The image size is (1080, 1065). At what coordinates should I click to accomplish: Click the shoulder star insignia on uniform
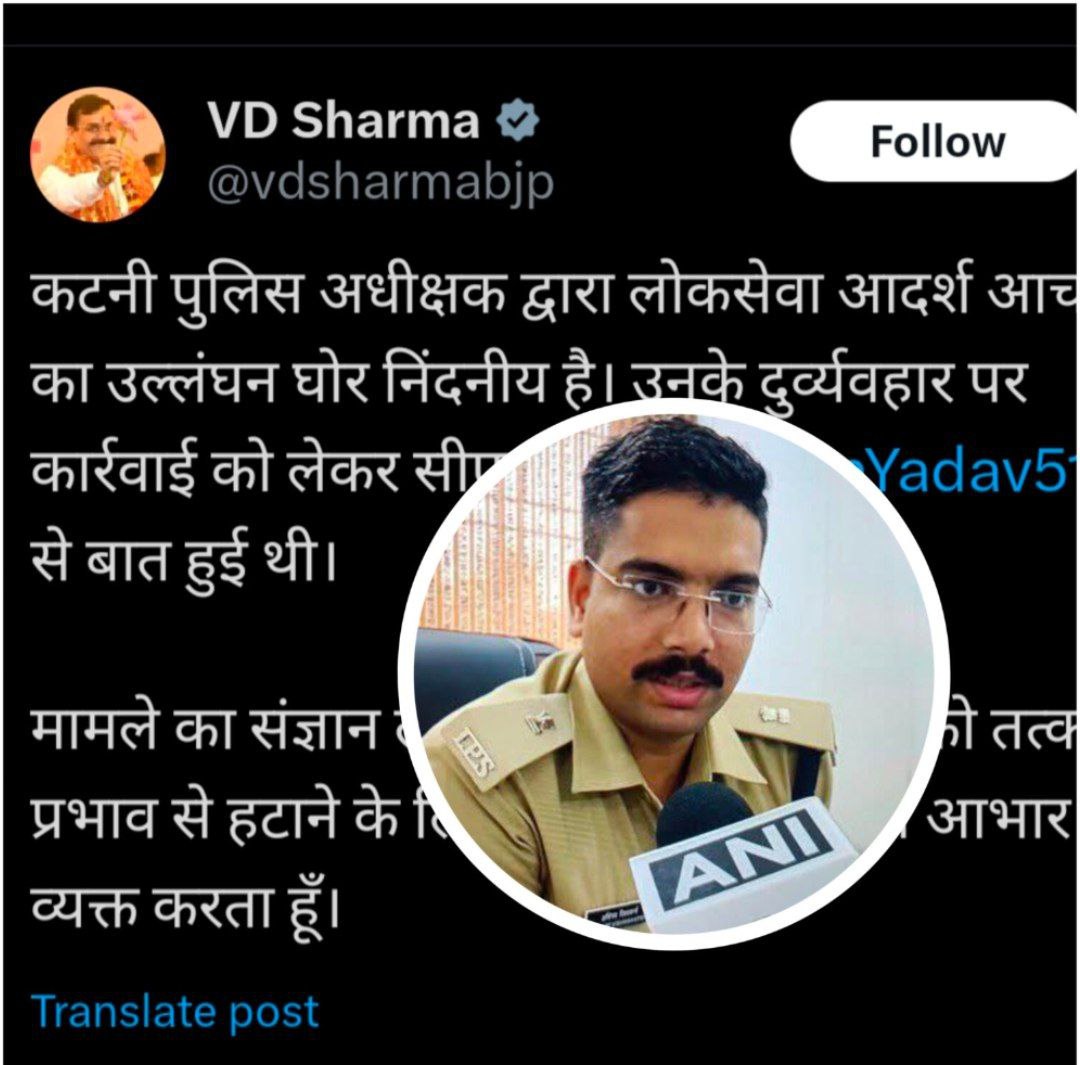pos(772,716)
